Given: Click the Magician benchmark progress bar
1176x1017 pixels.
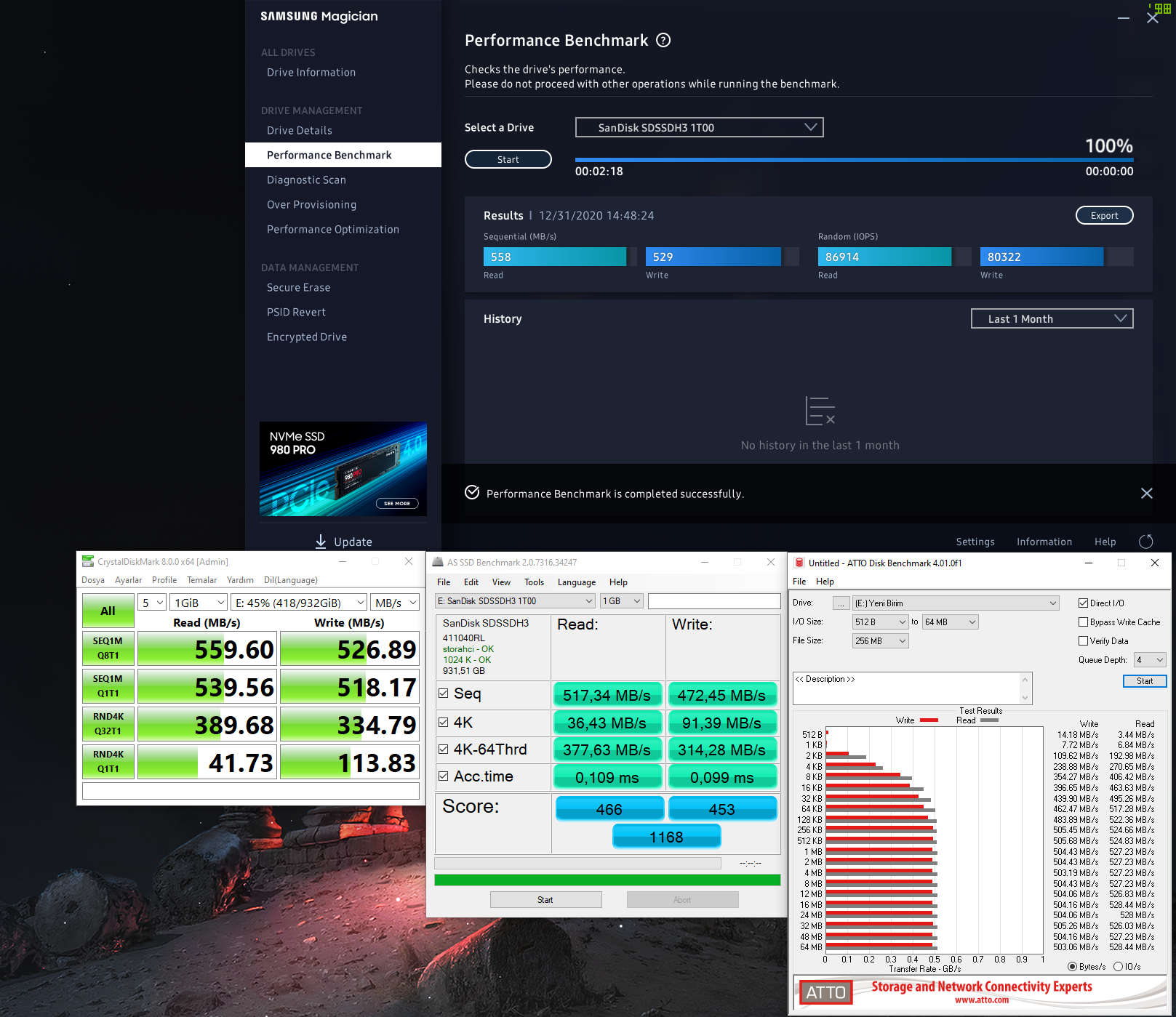Looking at the screenshot, I should (x=854, y=159).
